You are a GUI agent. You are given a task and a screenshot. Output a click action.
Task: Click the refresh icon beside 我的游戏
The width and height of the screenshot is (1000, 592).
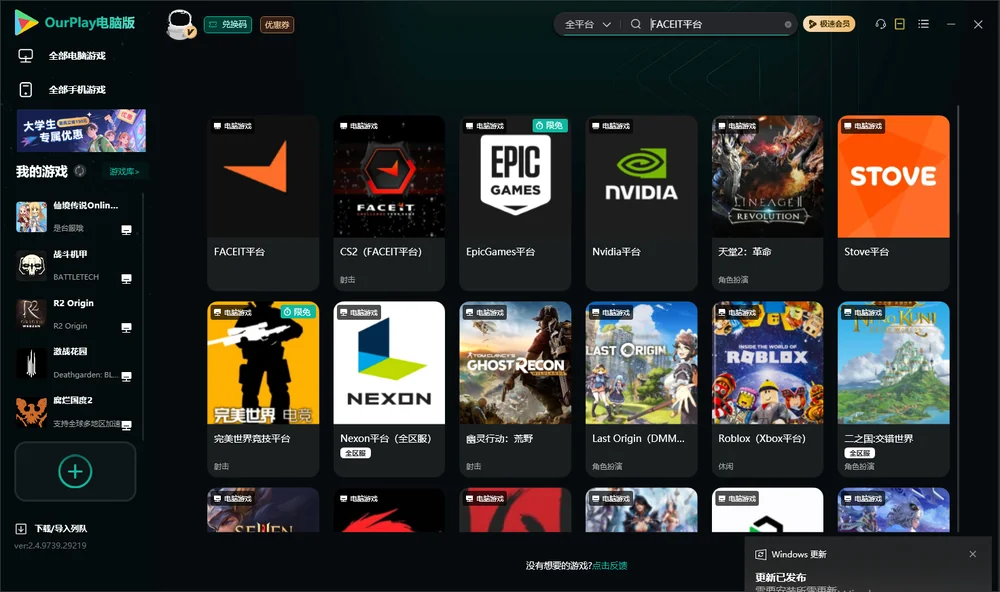pyautogui.click(x=80, y=171)
